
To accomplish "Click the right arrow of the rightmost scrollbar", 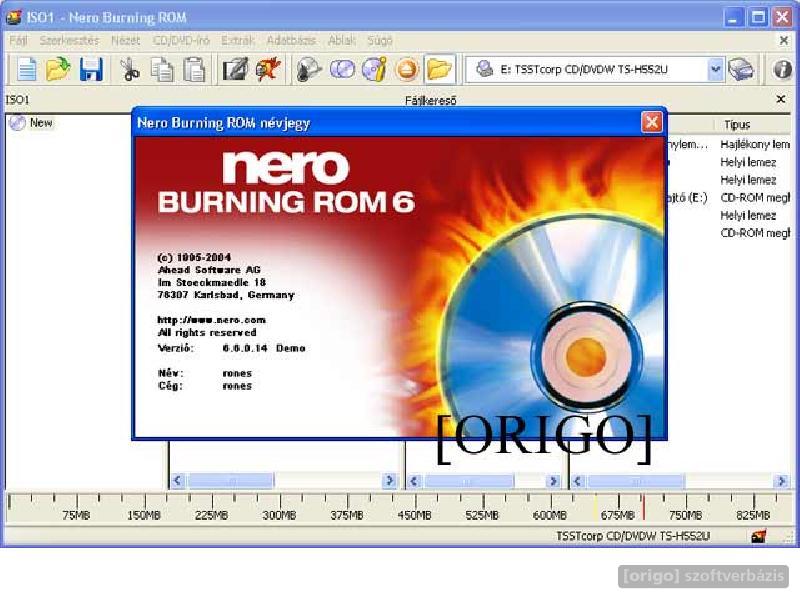I will pos(781,481).
